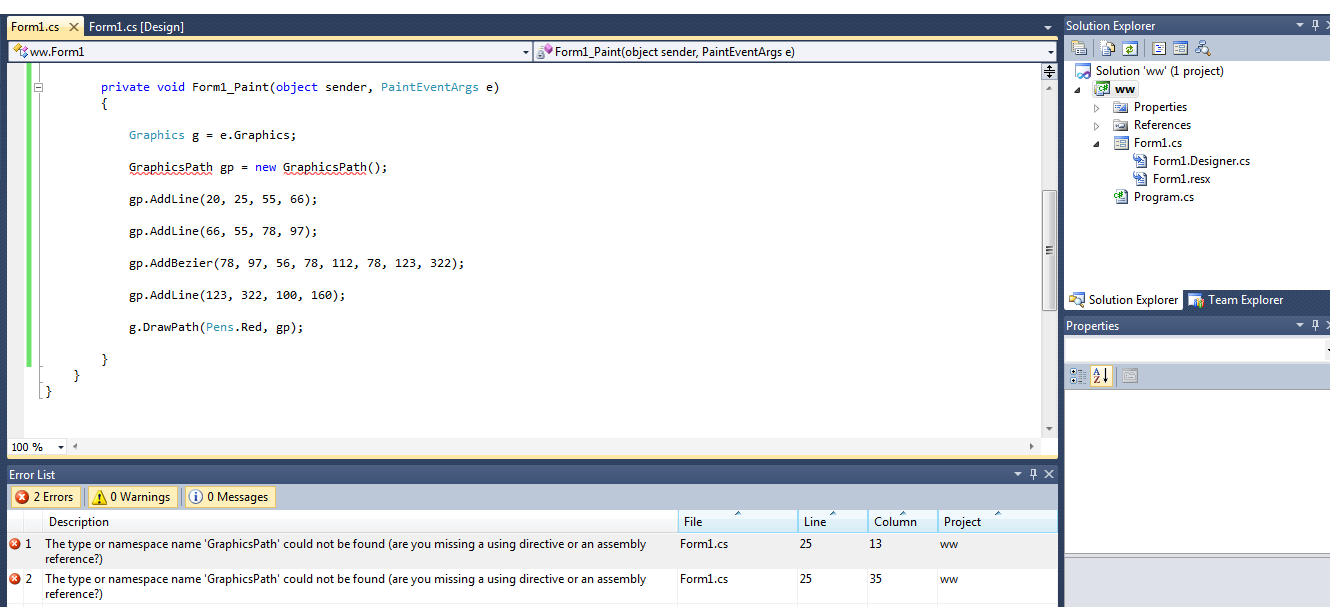Expand the References node

pyautogui.click(x=1097, y=125)
